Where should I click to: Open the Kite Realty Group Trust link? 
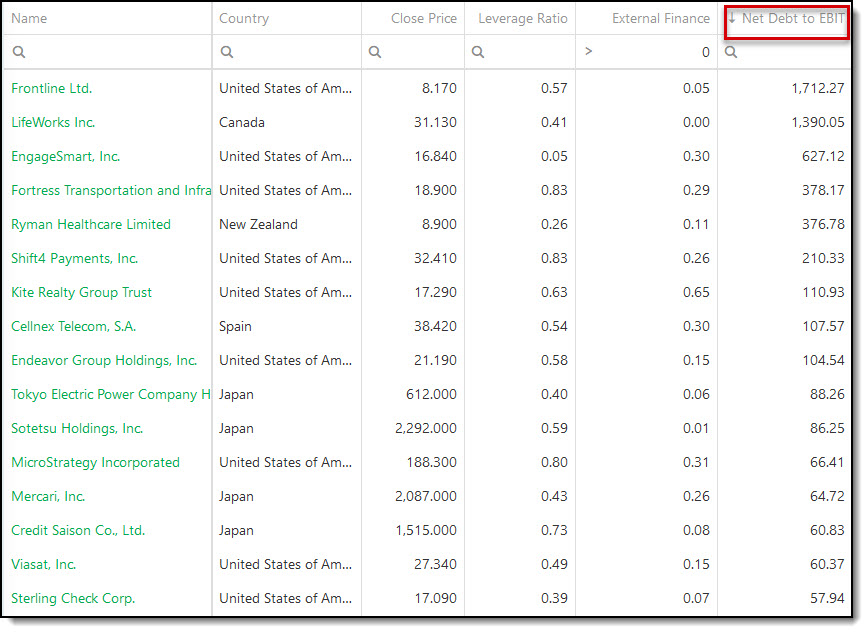(x=81, y=292)
